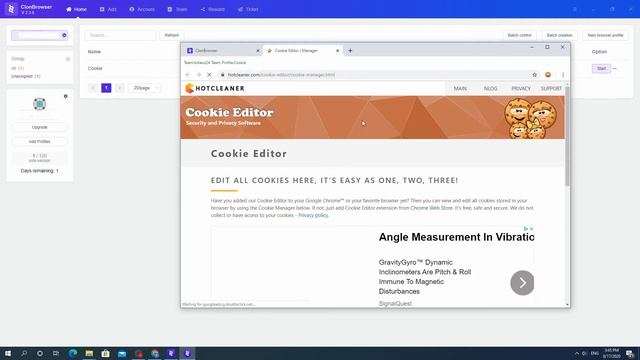The height and width of the screenshot is (360, 640).
Task: Click the browser page vertical scrollbar
Action: [567, 137]
